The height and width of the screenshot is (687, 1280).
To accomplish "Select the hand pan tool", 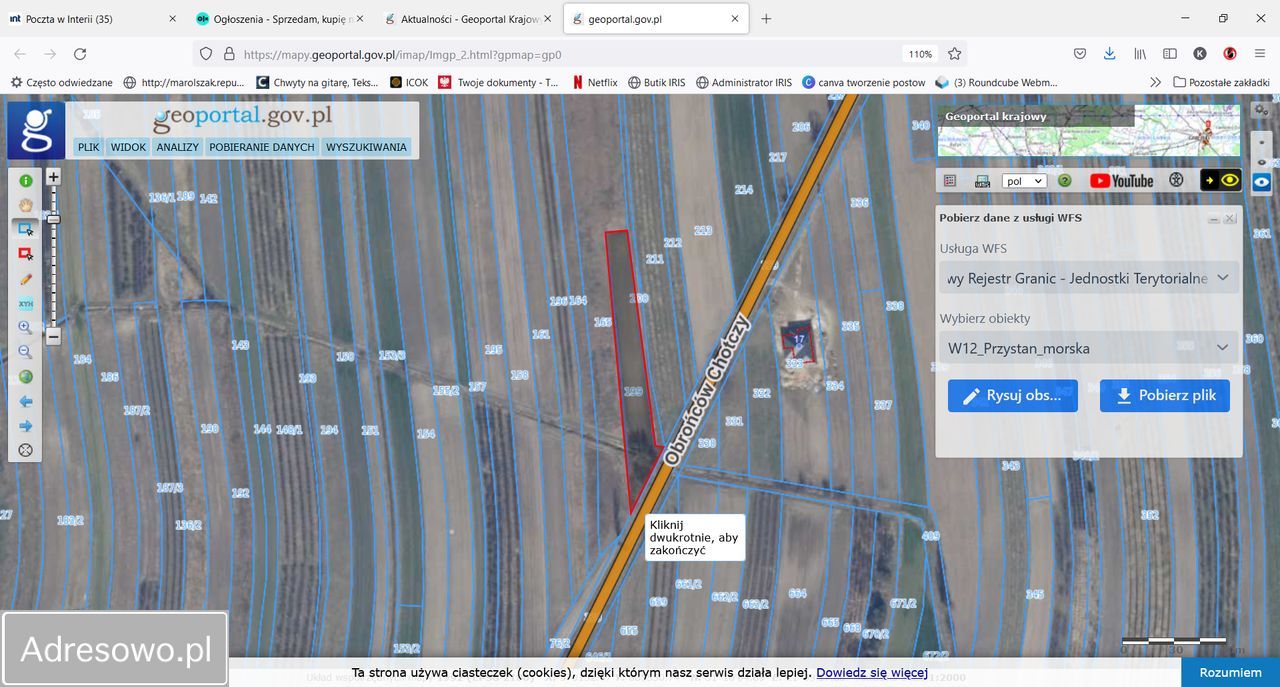I will tap(26, 205).
